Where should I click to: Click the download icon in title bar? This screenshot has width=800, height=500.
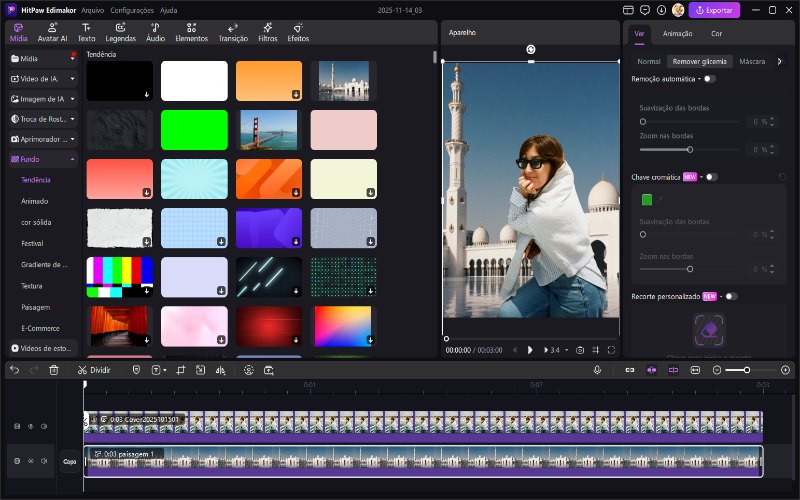tap(661, 10)
